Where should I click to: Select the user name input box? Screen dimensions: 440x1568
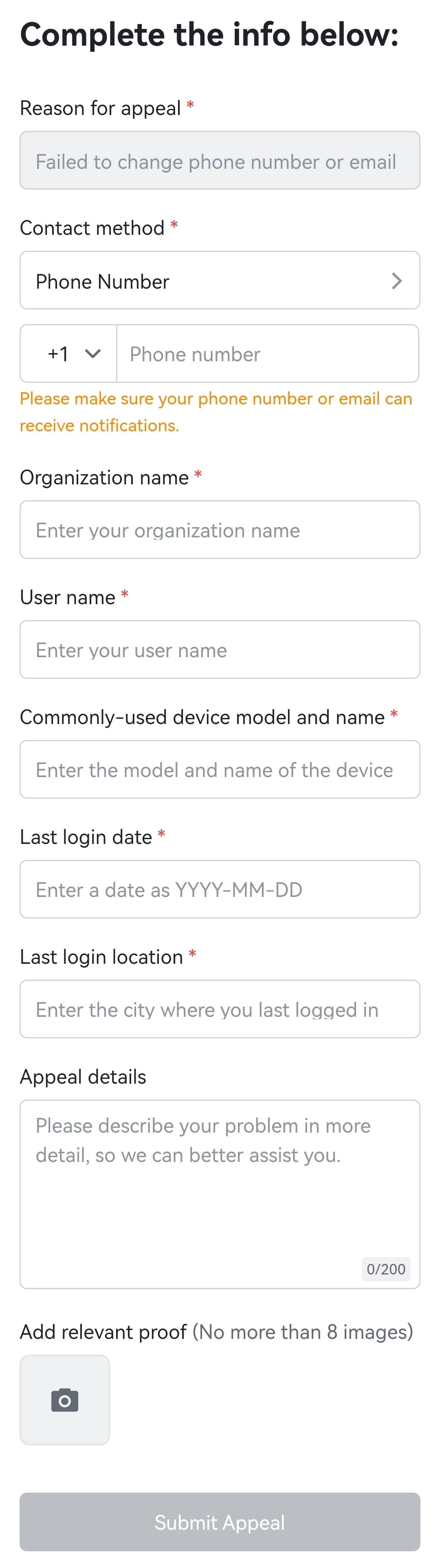(220, 649)
